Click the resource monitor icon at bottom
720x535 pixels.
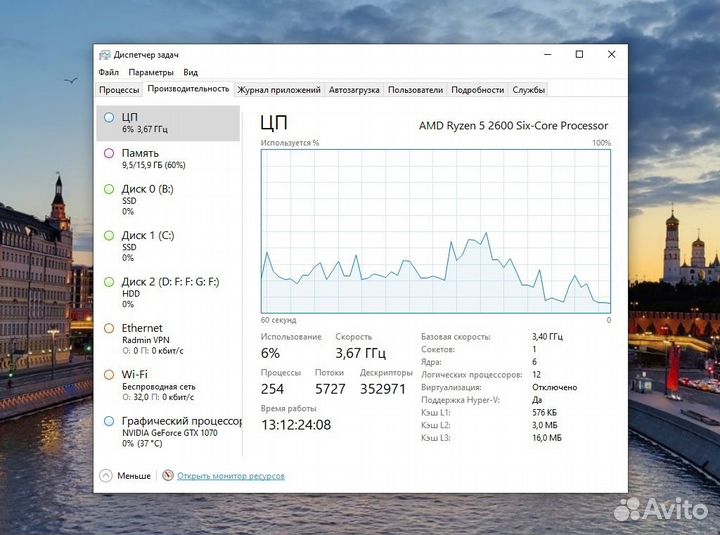167,476
